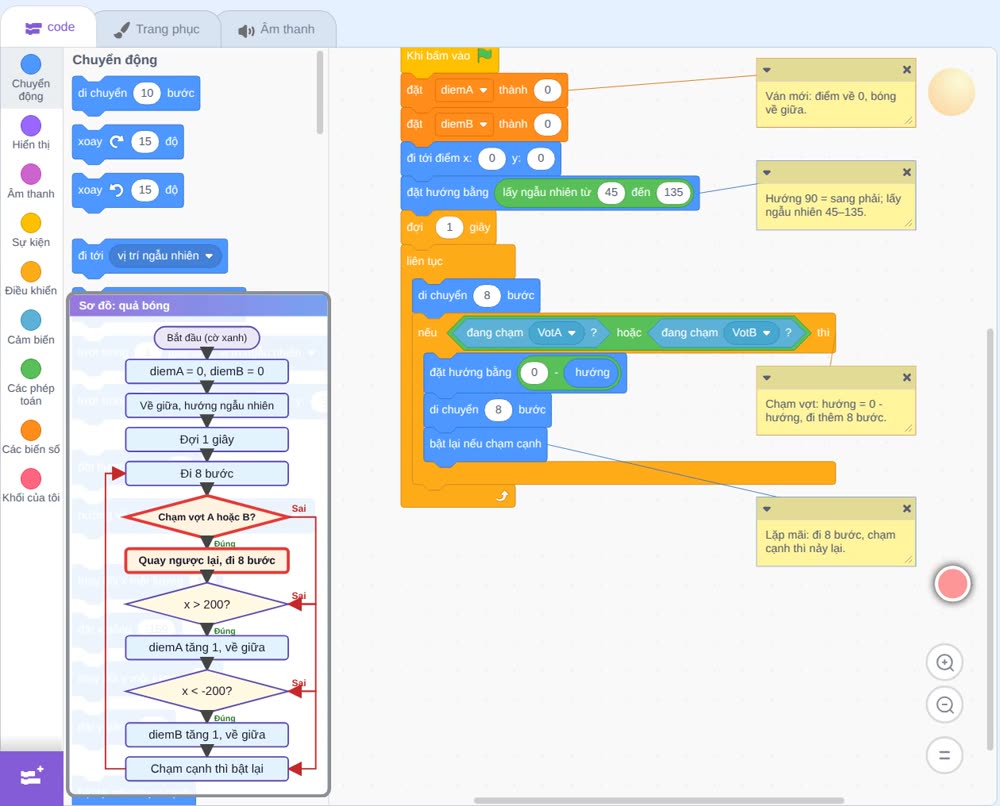
Task: Open the Điều khiển category circle
Action: [31, 272]
